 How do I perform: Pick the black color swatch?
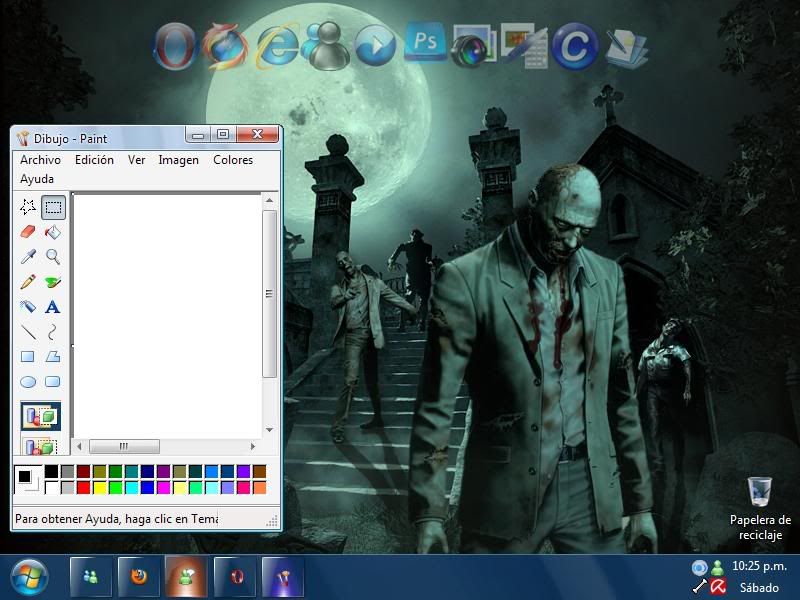click(x=52, y=471)
